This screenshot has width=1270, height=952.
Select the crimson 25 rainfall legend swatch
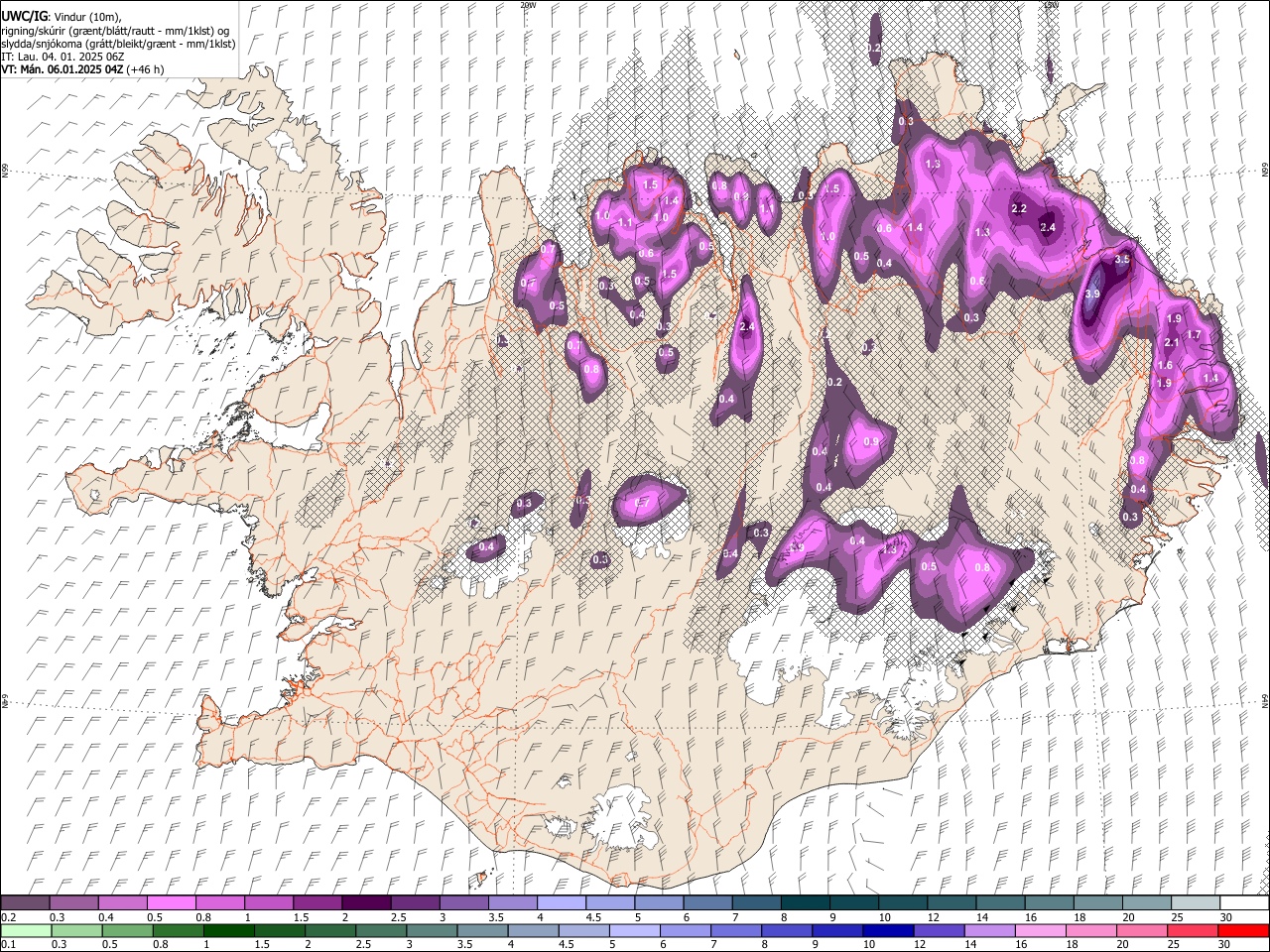1192,931
